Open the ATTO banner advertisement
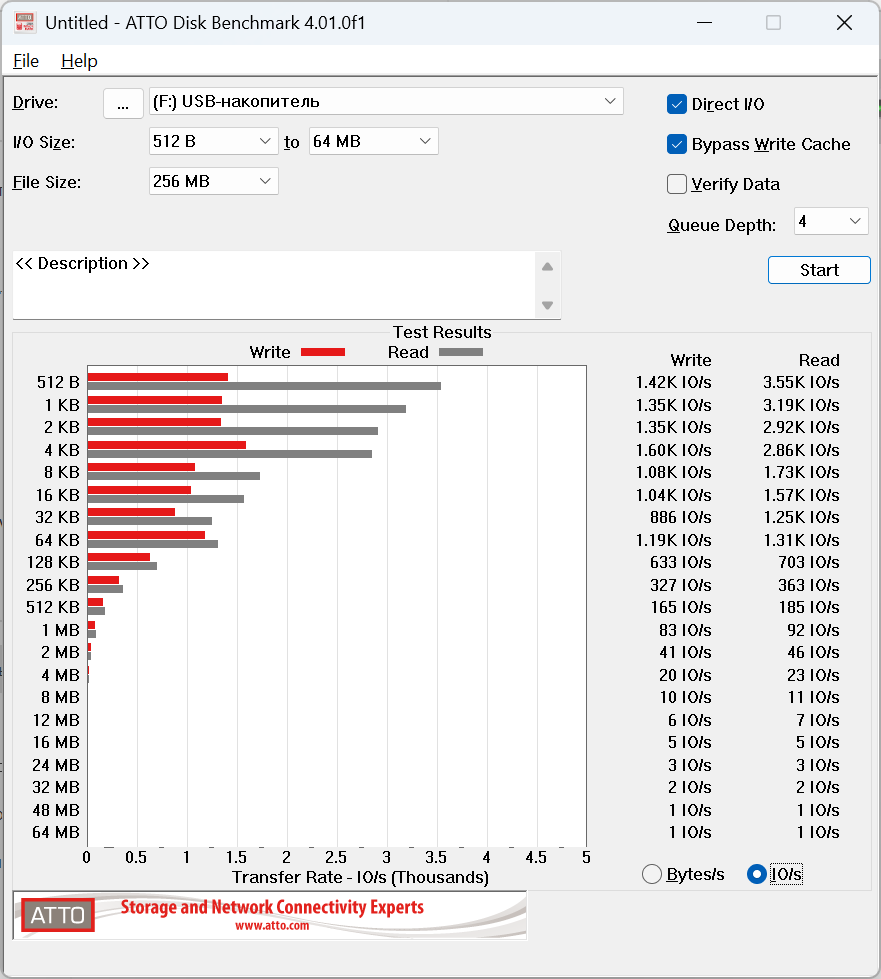 coord(270,915)
